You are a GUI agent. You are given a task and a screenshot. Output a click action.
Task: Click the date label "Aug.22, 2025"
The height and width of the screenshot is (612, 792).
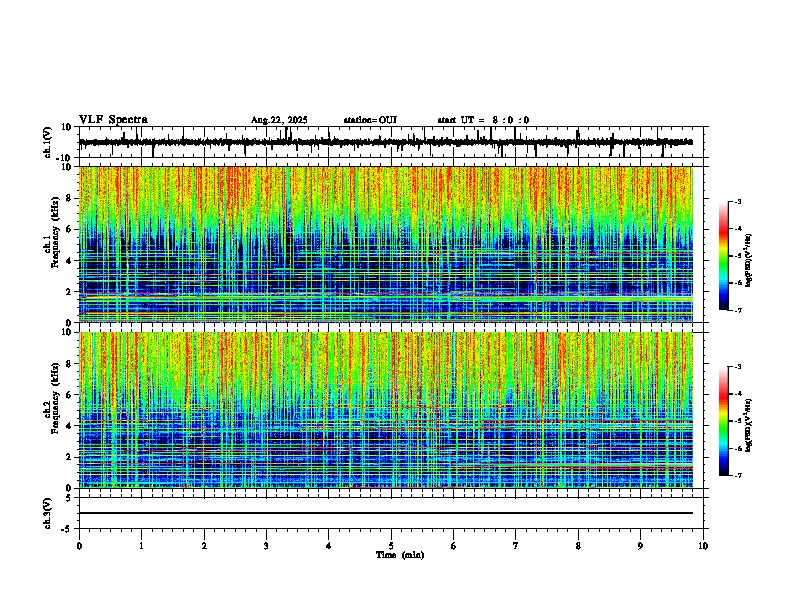click(279, 120)
